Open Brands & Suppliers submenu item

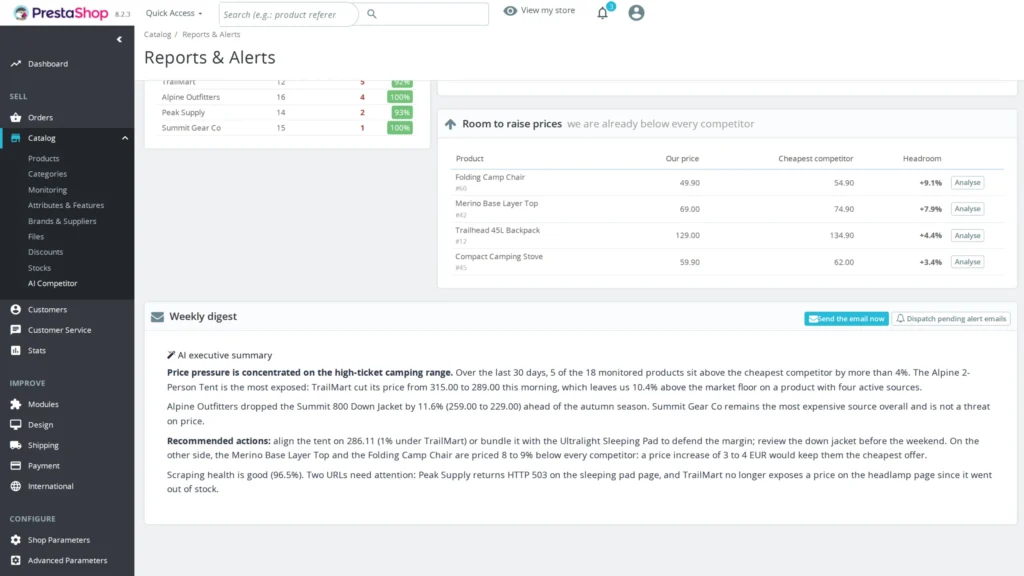click(62, 221)
